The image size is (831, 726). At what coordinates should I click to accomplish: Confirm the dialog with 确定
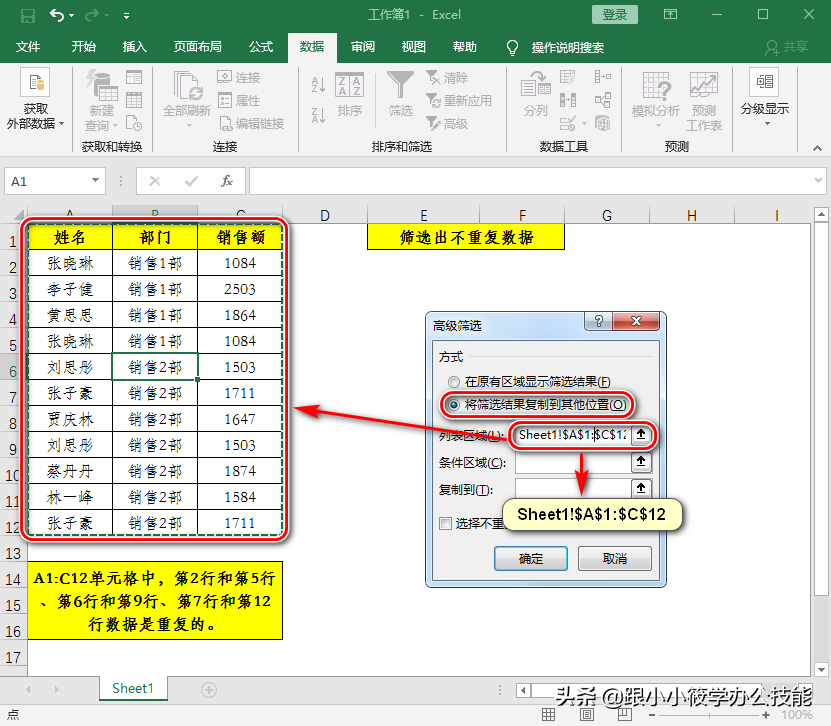click(x=531, y=559)
